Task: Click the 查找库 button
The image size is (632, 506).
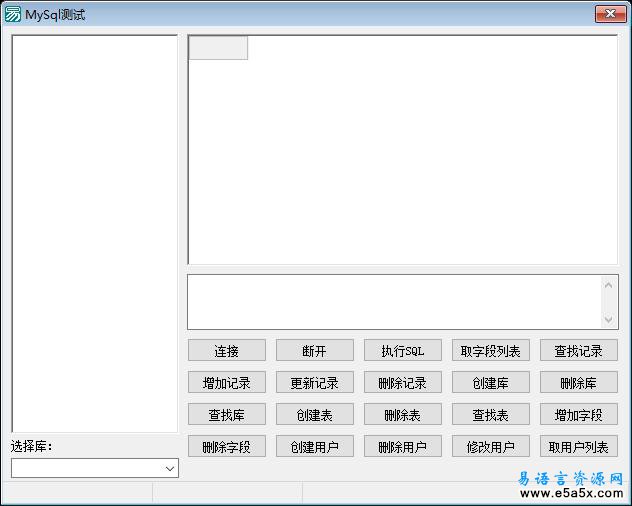Action: pos(227,414)
